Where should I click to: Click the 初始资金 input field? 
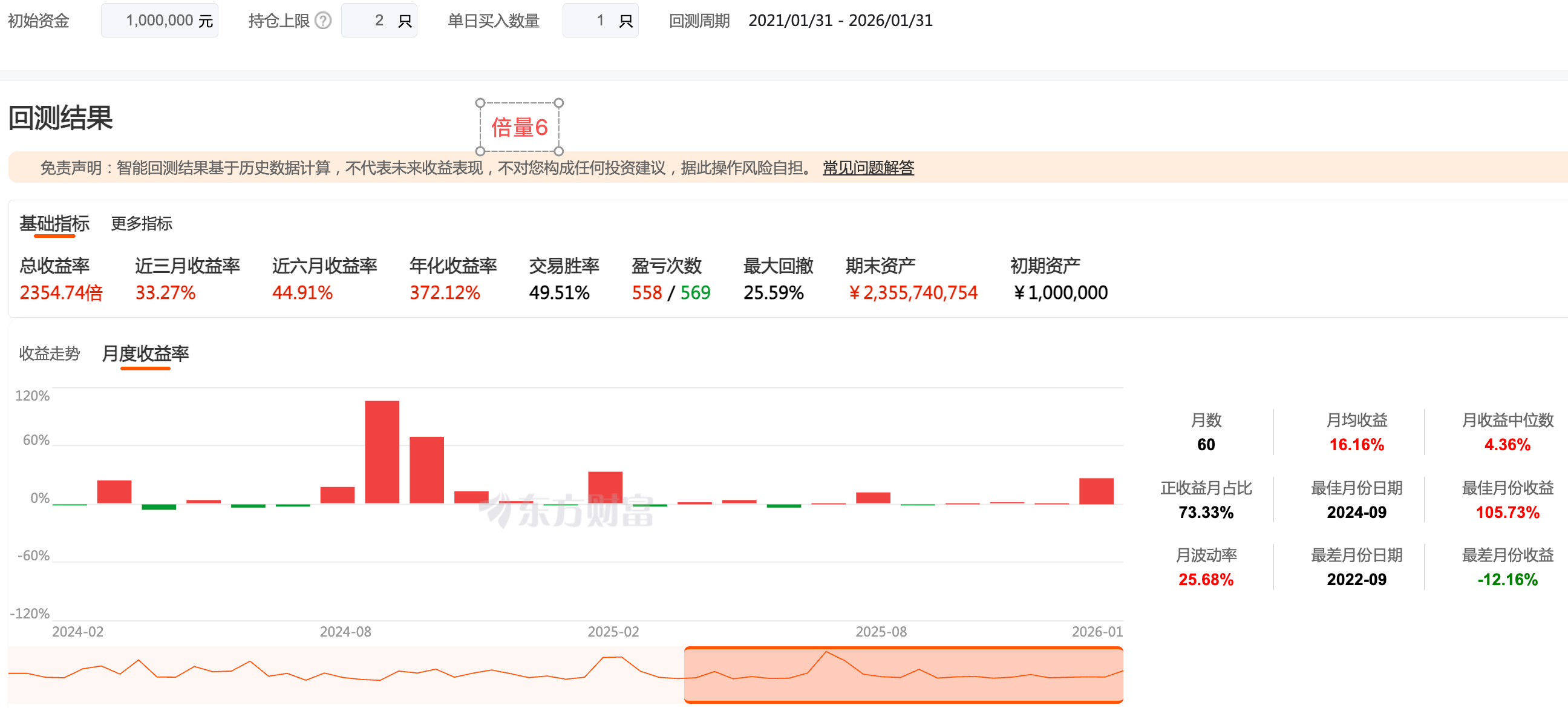pos(160,21)
